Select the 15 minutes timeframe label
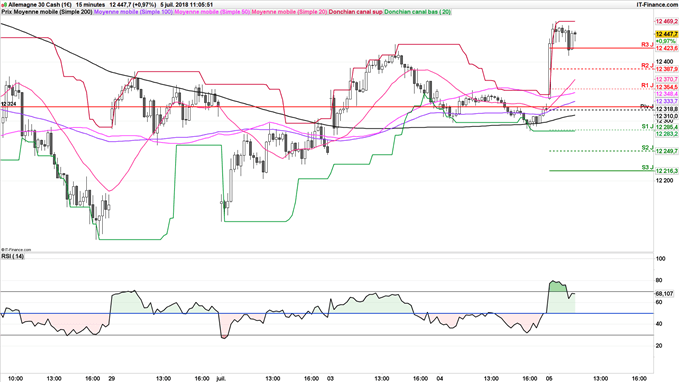 pos(91,4)
